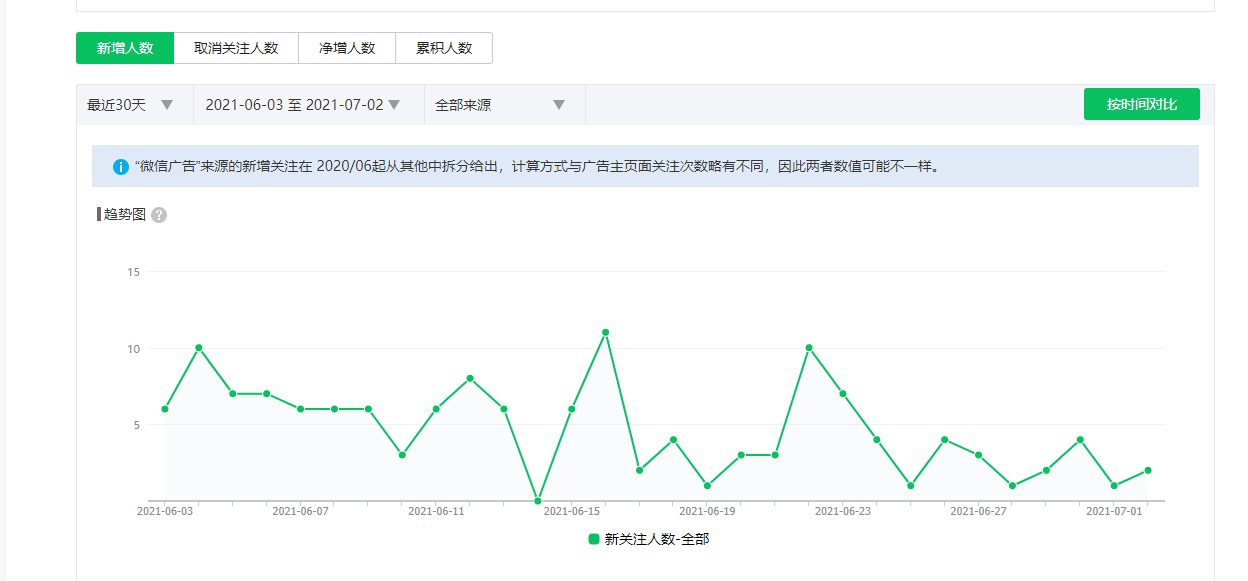
Task: Open the 累积人数 tab
Action: tap(444, 48)
